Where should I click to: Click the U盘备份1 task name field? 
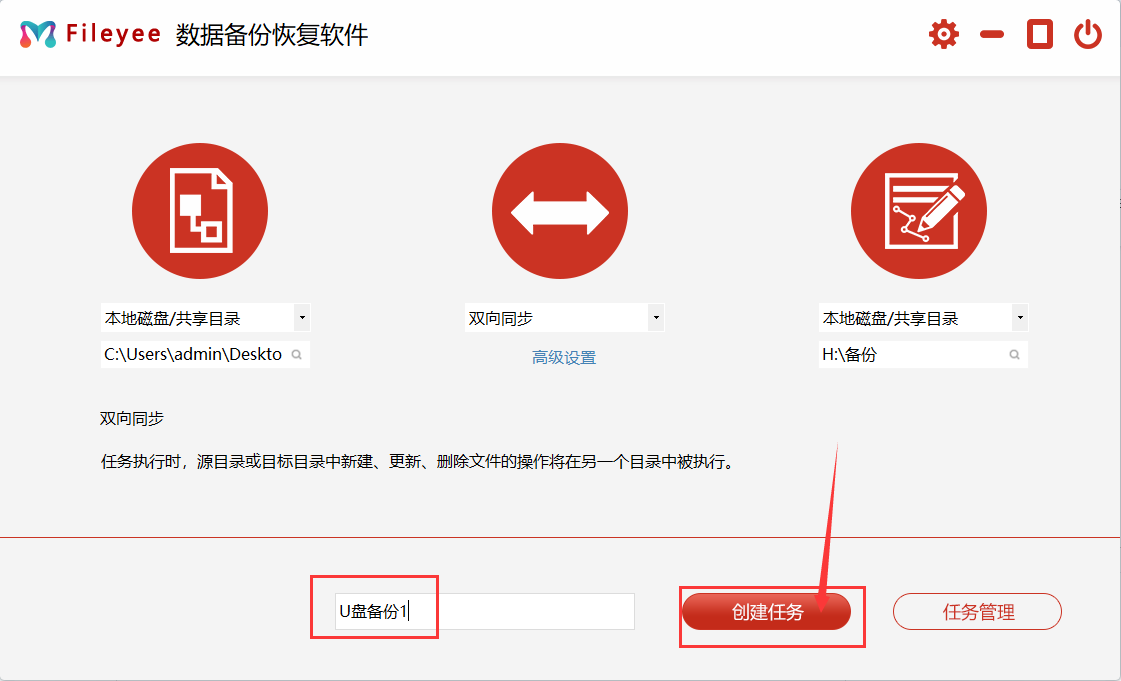point(484,612)
